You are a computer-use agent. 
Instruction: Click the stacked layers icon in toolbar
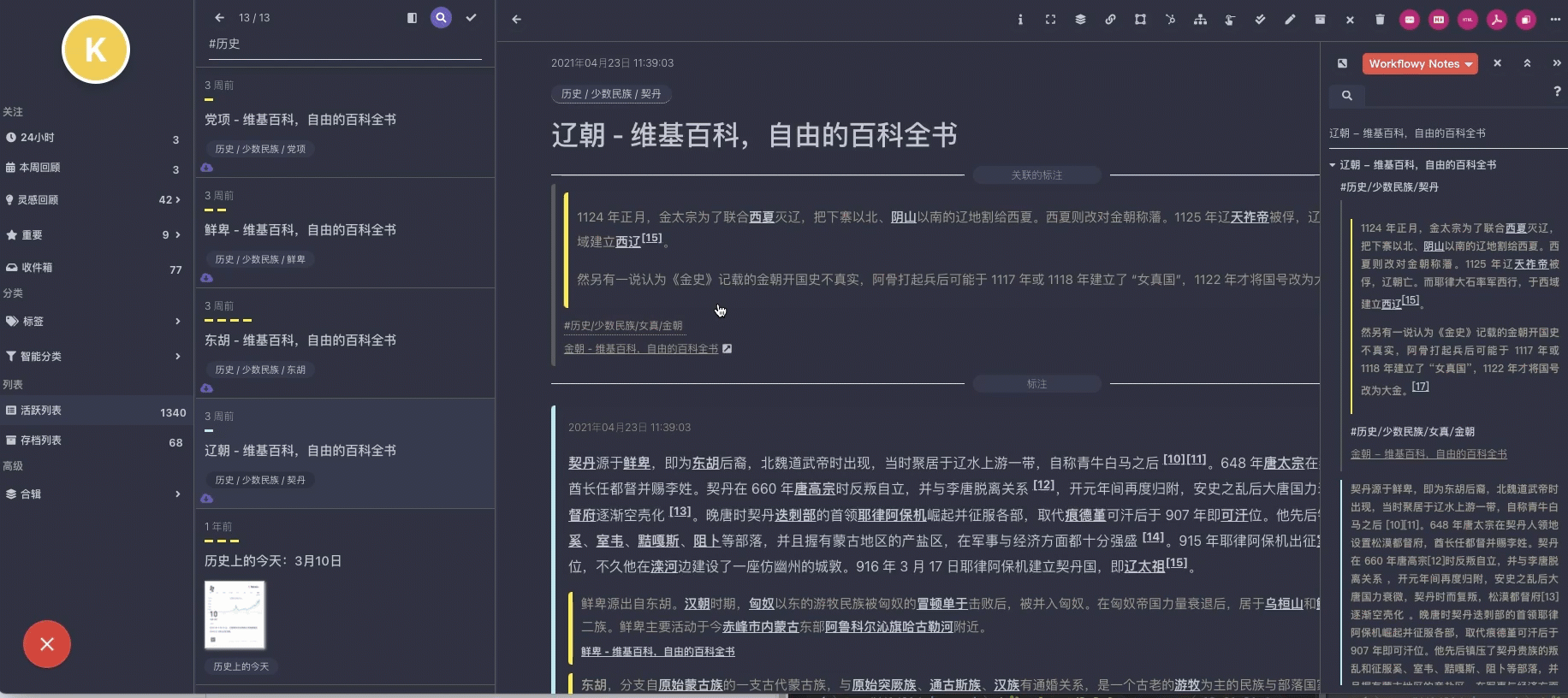click(x=1080, y=19)
